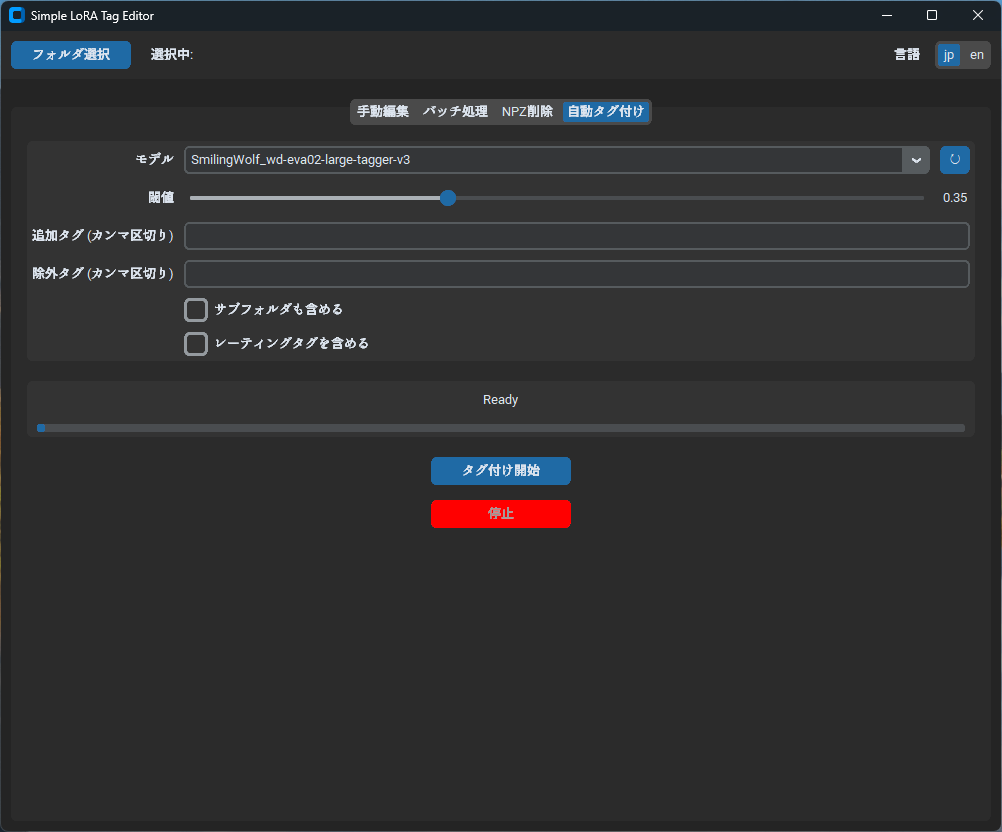Close the Simple LoRA Tag Editor window

977,16
